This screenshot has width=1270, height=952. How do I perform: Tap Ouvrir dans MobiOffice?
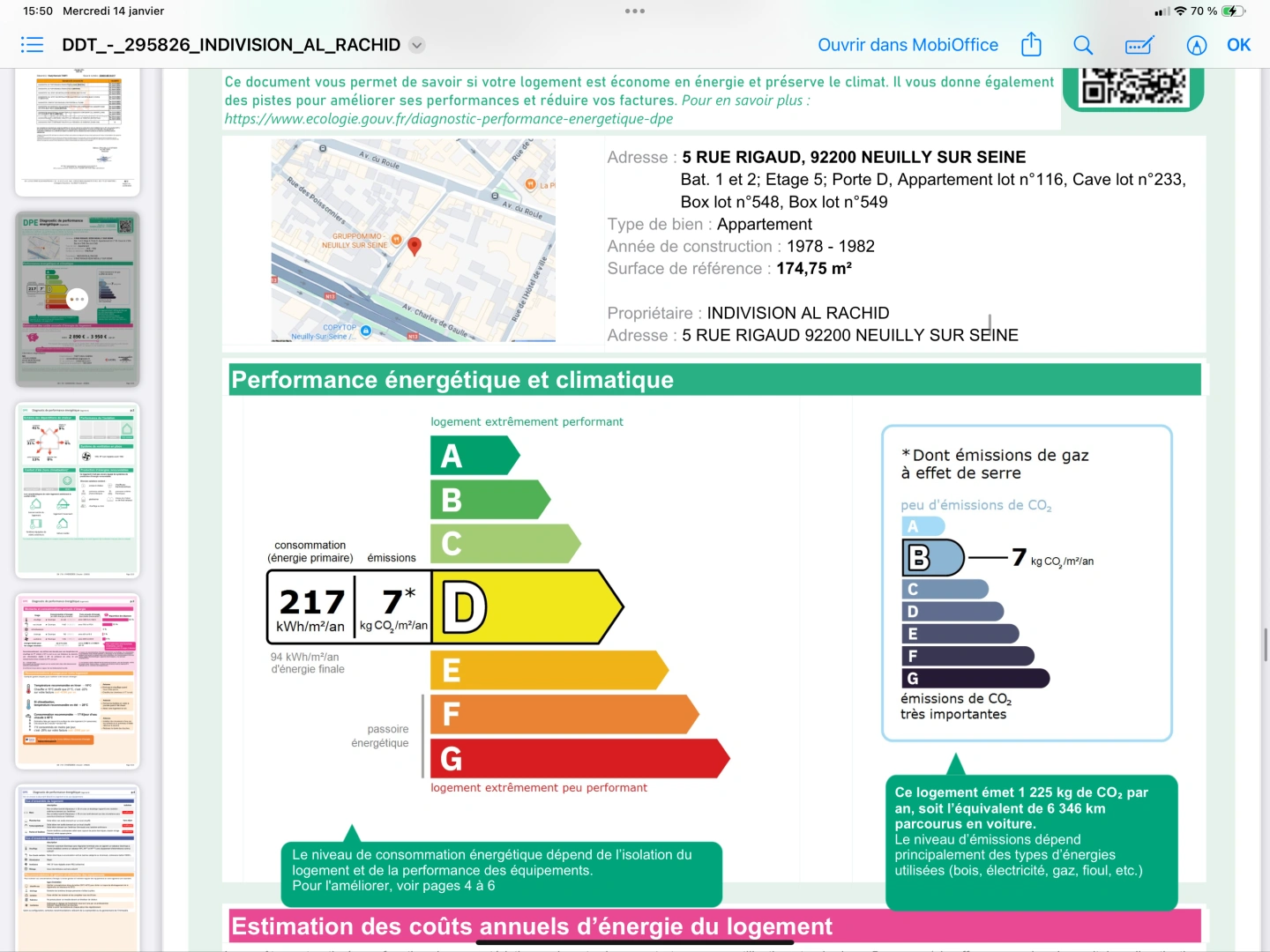pyautogui.click(x=908, y=45)
